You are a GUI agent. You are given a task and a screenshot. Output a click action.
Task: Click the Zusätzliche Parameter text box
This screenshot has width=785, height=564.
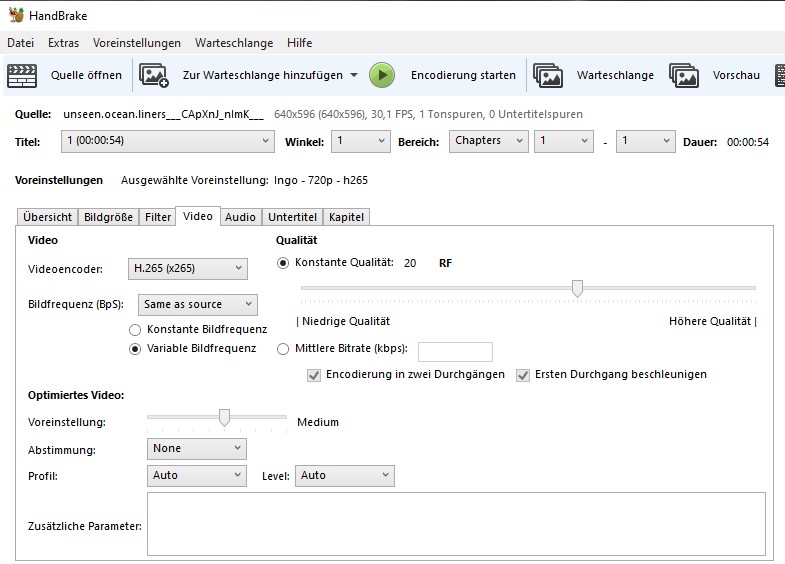pyautogui.click(x=456, y=524)
